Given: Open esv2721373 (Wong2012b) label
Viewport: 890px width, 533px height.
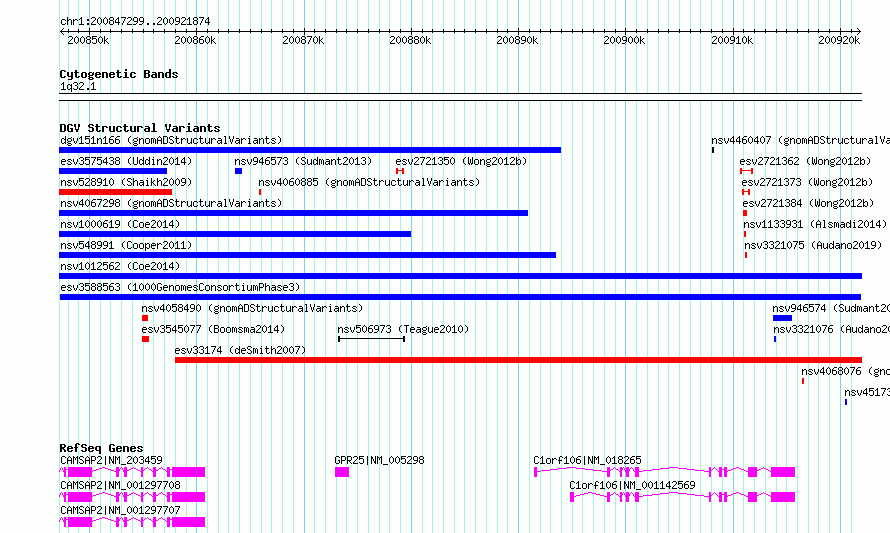Looking at the screenshot, I should pos(807,182).
